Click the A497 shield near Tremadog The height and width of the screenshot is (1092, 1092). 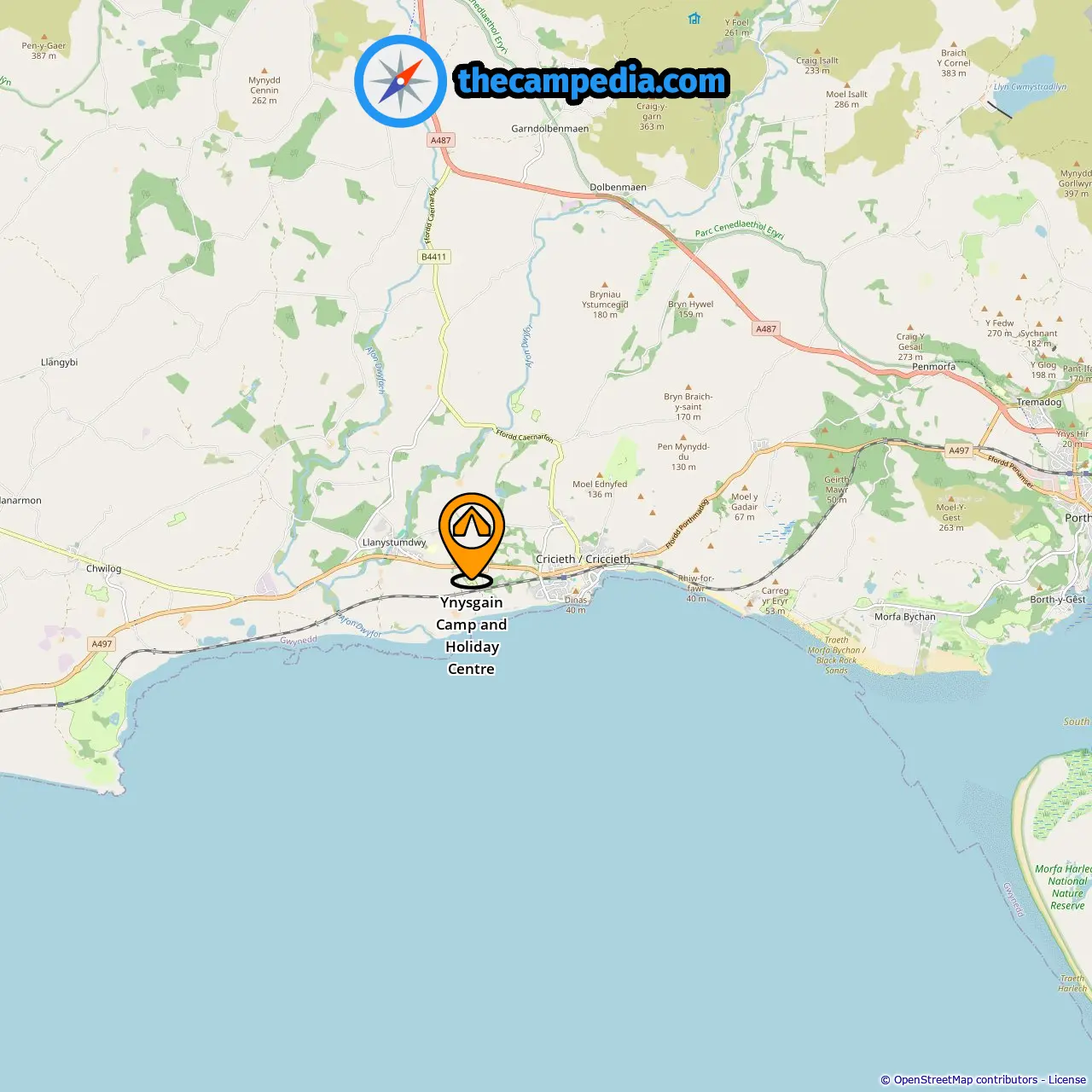pyautogui.click(x=959, y=450)
